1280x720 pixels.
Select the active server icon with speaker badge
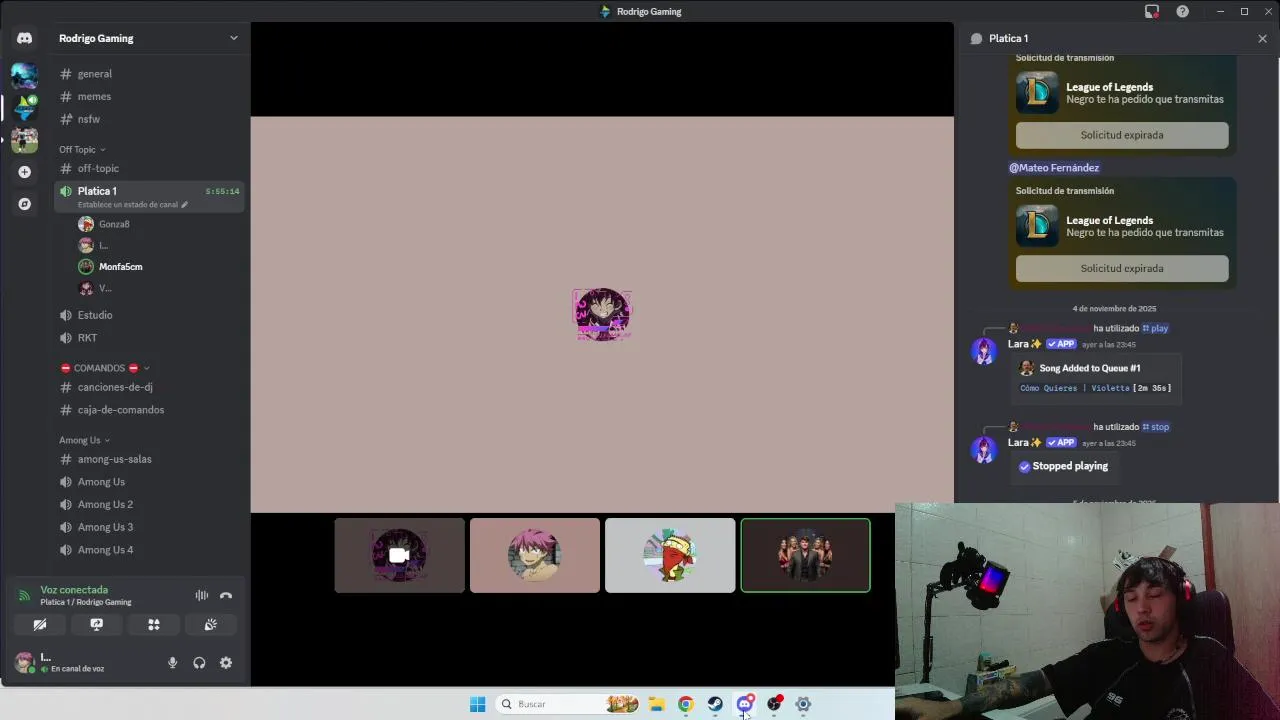point(24,106)
